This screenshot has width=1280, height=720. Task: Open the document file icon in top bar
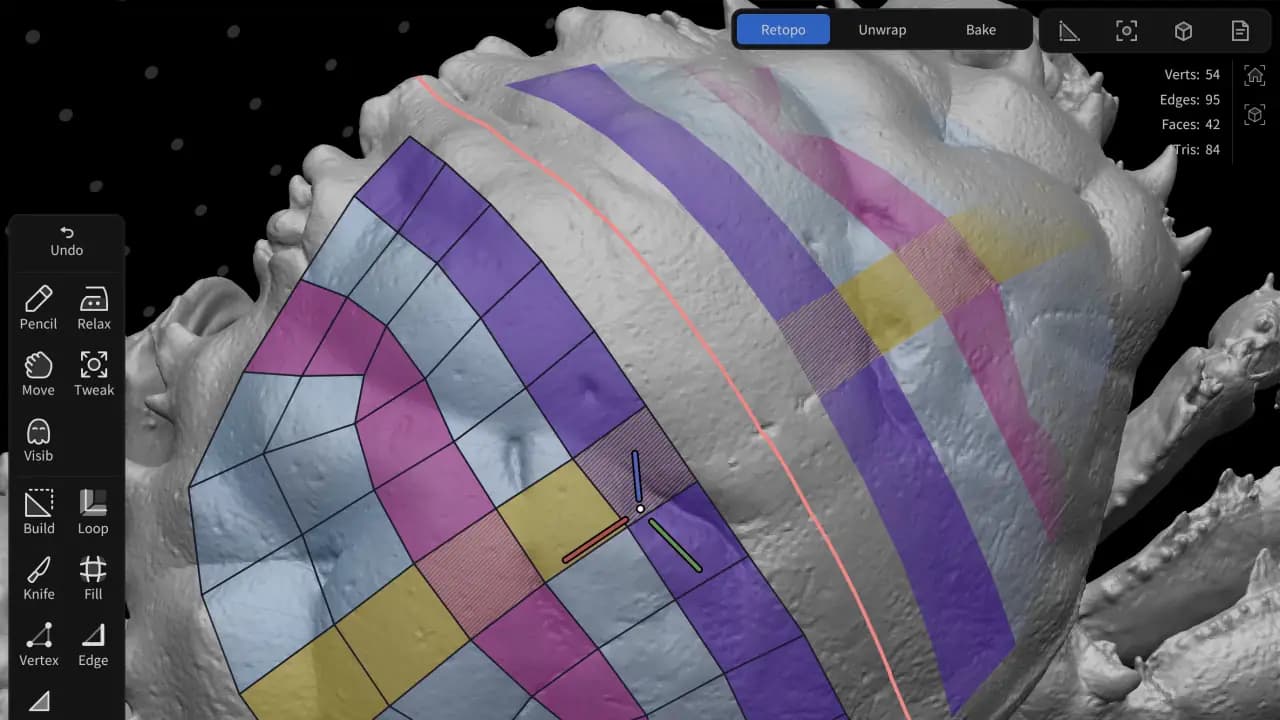pos(1240,31)
